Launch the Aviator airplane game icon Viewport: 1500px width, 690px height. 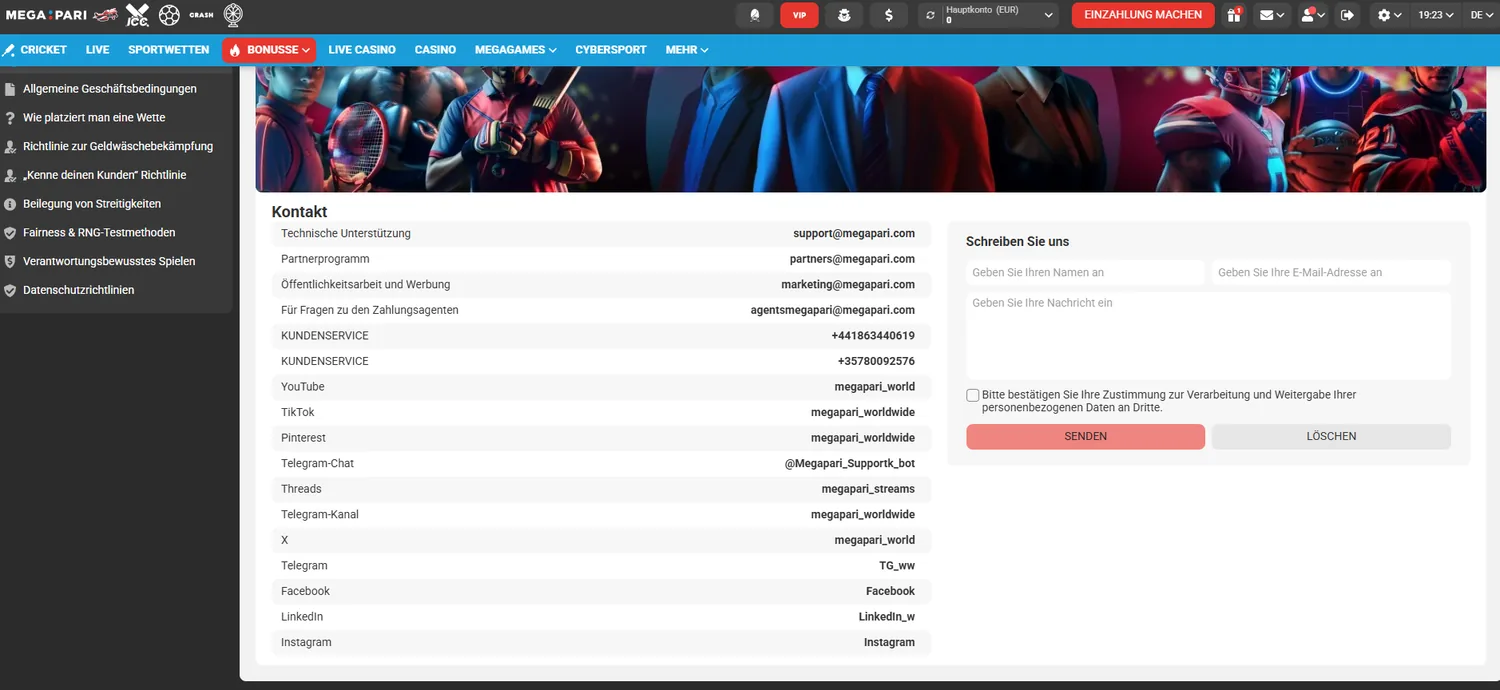click(106, 15)
